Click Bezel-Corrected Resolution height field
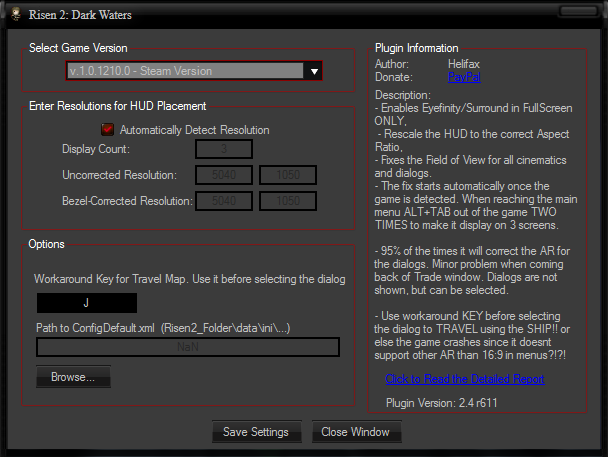This screenshot has height=457, width=608. pyautogui.click(x=288, y=201)
